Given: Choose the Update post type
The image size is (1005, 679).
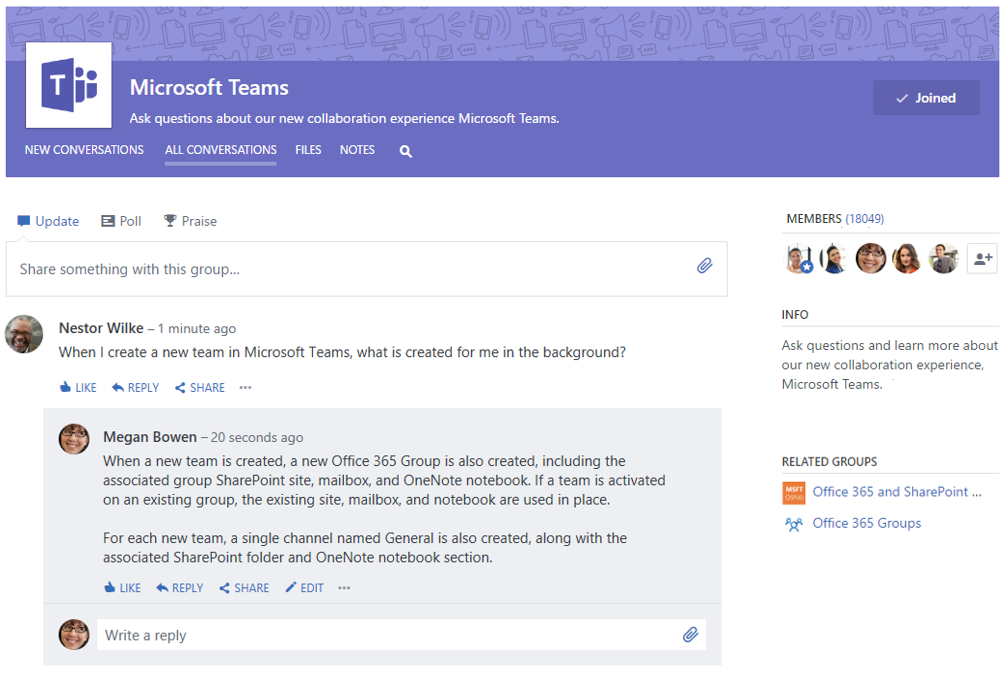Looking at the screenshot, I should tap(48, 221).
